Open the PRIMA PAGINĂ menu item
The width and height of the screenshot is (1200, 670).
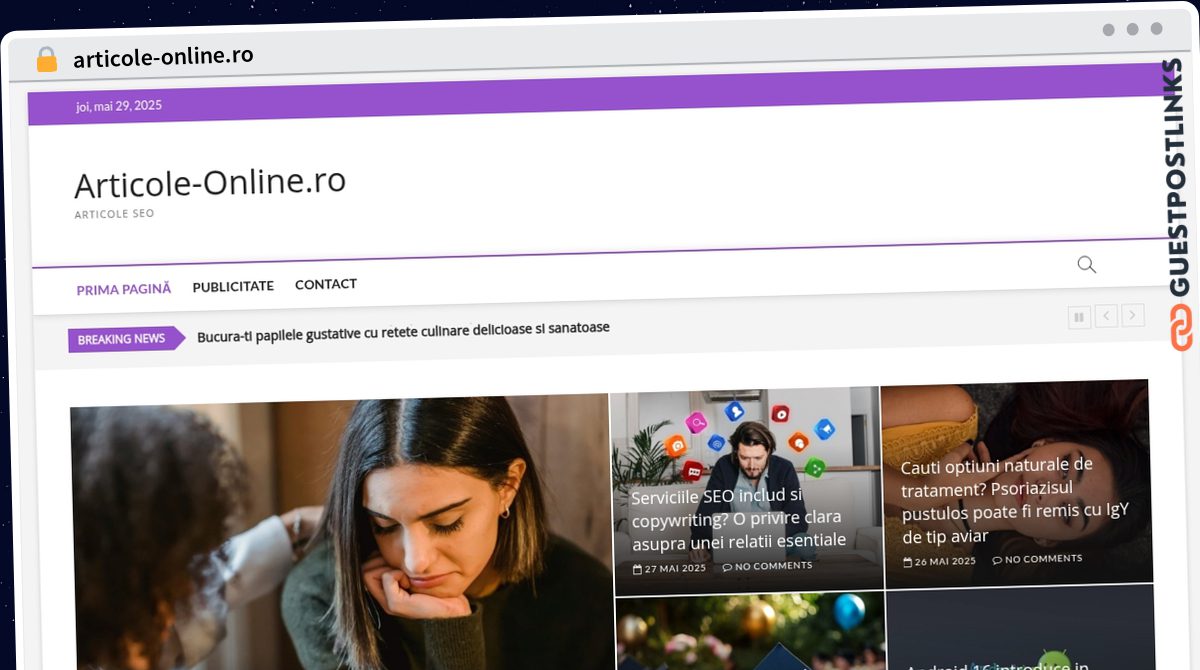[x=123, y=288]
